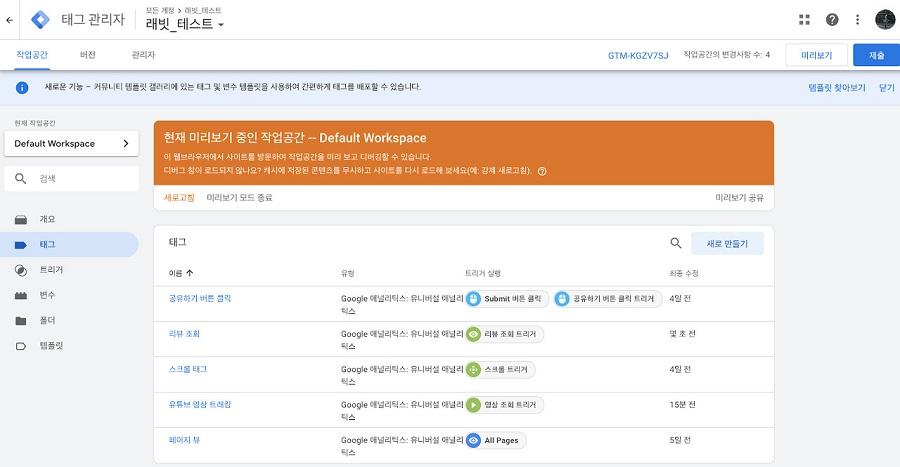Open the help question mark icon
Screen dimensions: 900x467
[x=832, y=20]
